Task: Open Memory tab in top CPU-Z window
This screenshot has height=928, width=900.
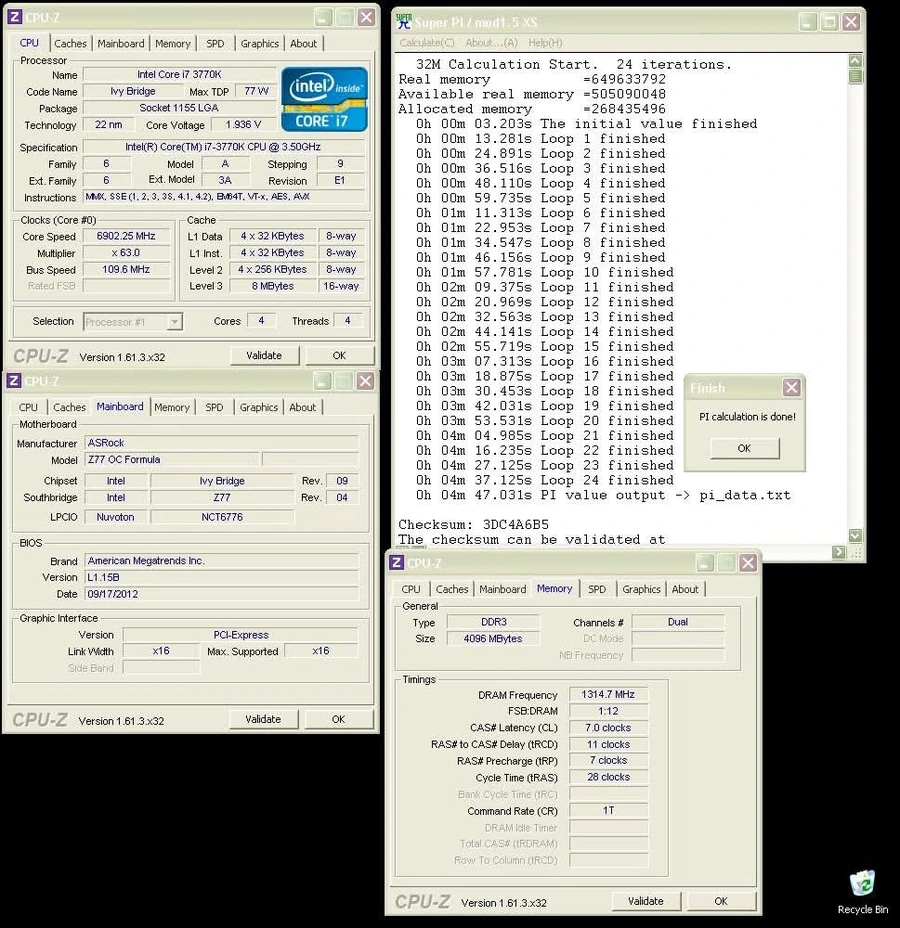Action: click(173, 43)
